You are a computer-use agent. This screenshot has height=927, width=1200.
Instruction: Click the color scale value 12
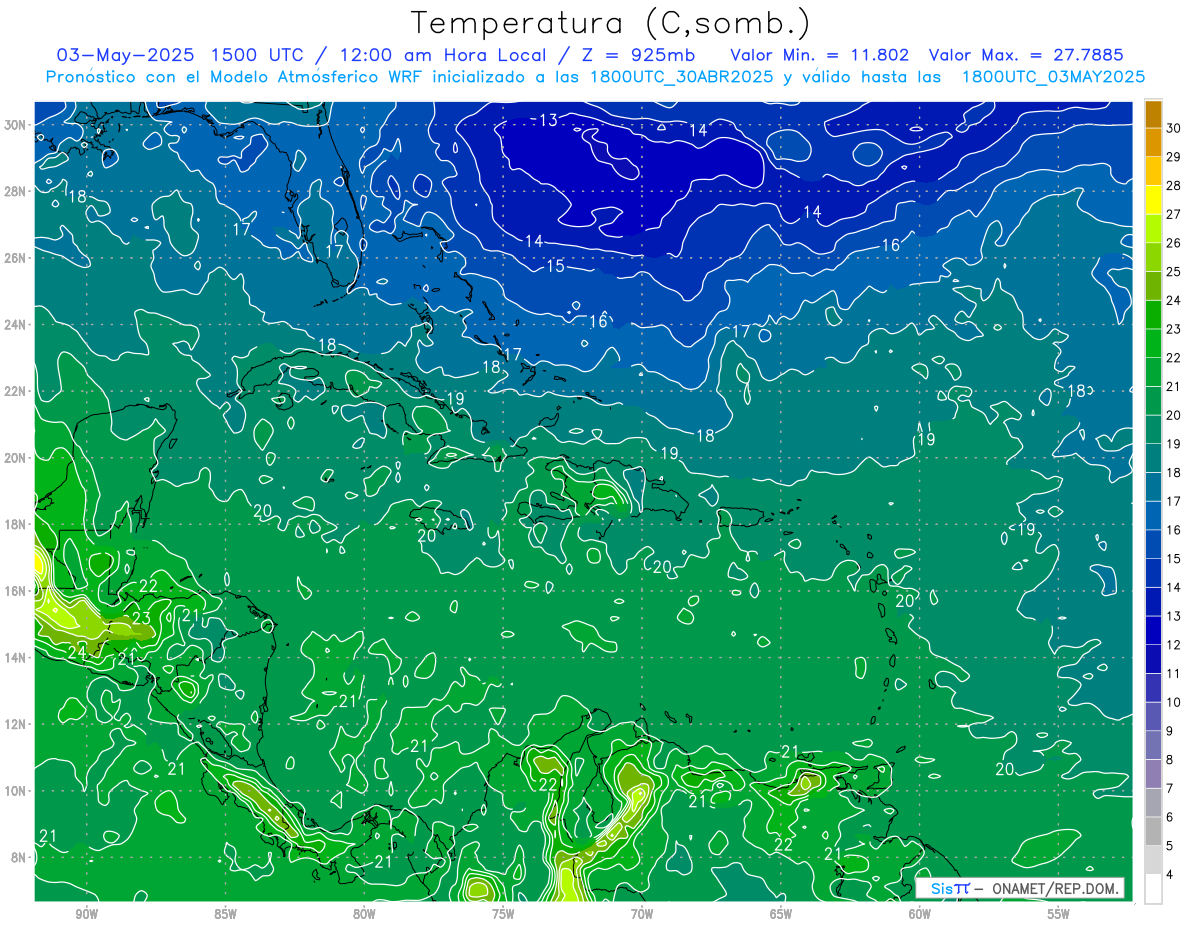point(1174,645)
